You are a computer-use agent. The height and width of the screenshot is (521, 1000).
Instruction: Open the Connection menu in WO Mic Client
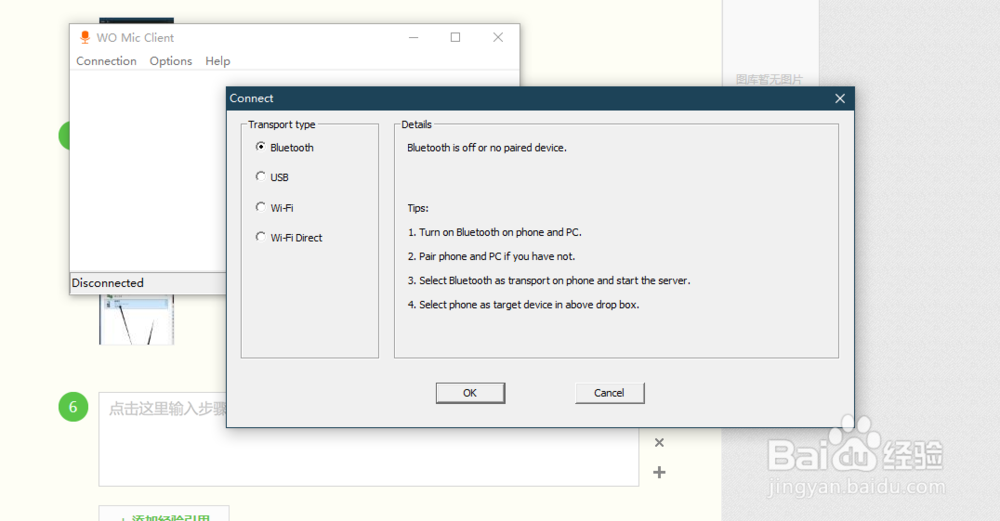[x=107, y=61]
